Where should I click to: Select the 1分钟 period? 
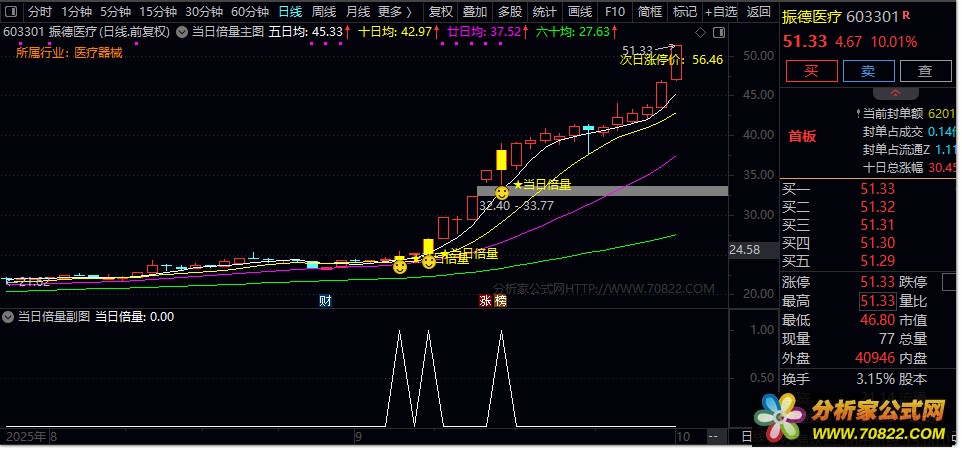(x=77, y=11)
